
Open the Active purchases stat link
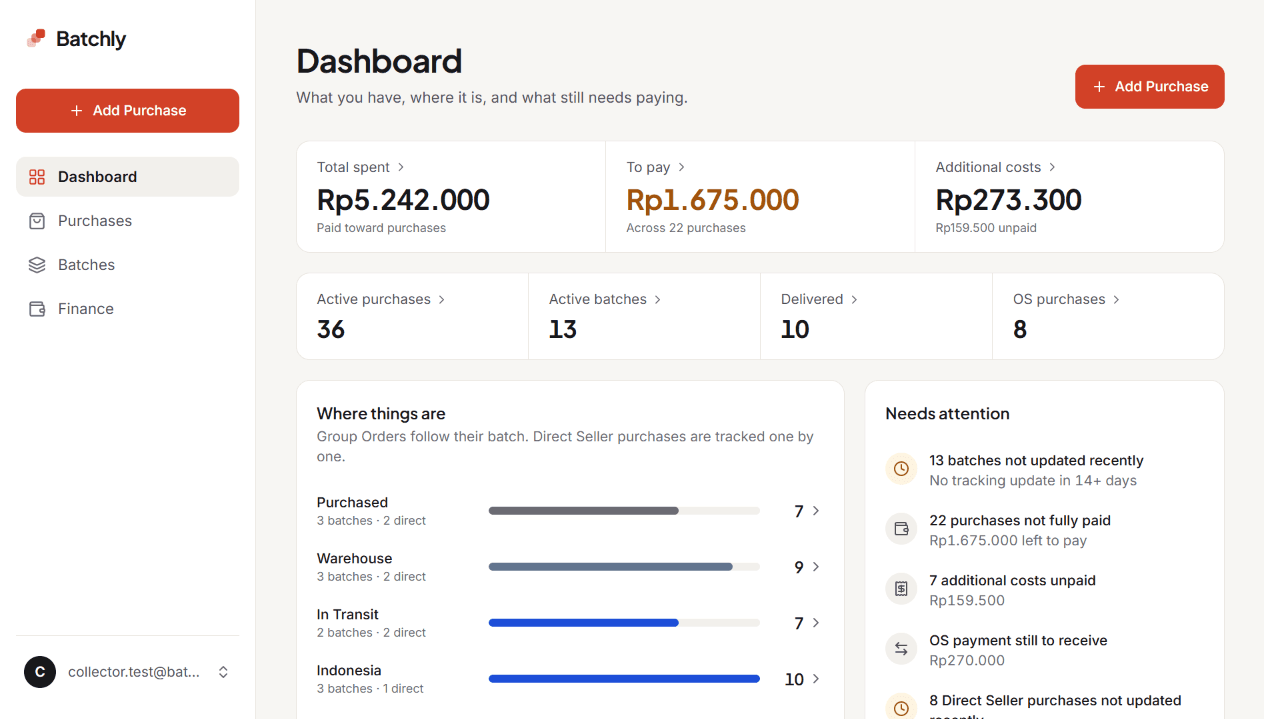pyautogui.click(x=412, y=316)
